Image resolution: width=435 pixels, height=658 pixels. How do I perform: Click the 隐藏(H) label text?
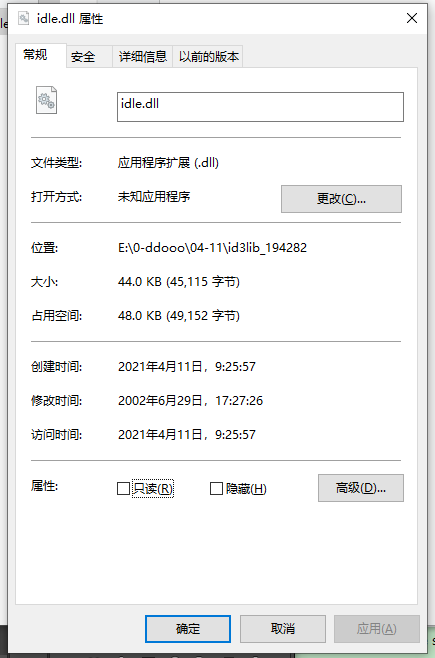[246, 489]
